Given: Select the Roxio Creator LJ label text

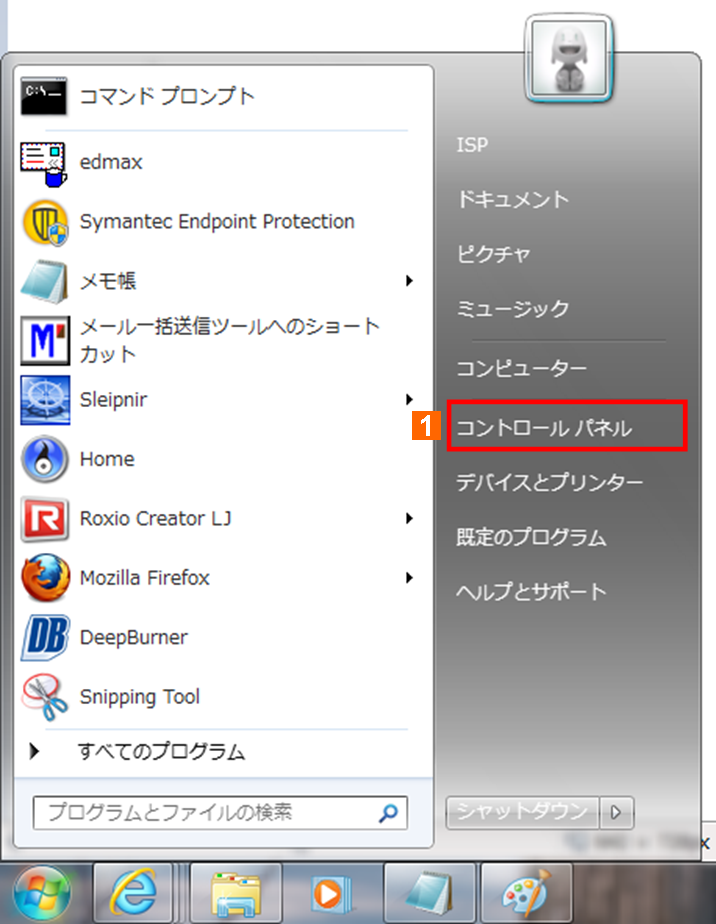Looking at the screenshot, I should (x=156, y=519).
